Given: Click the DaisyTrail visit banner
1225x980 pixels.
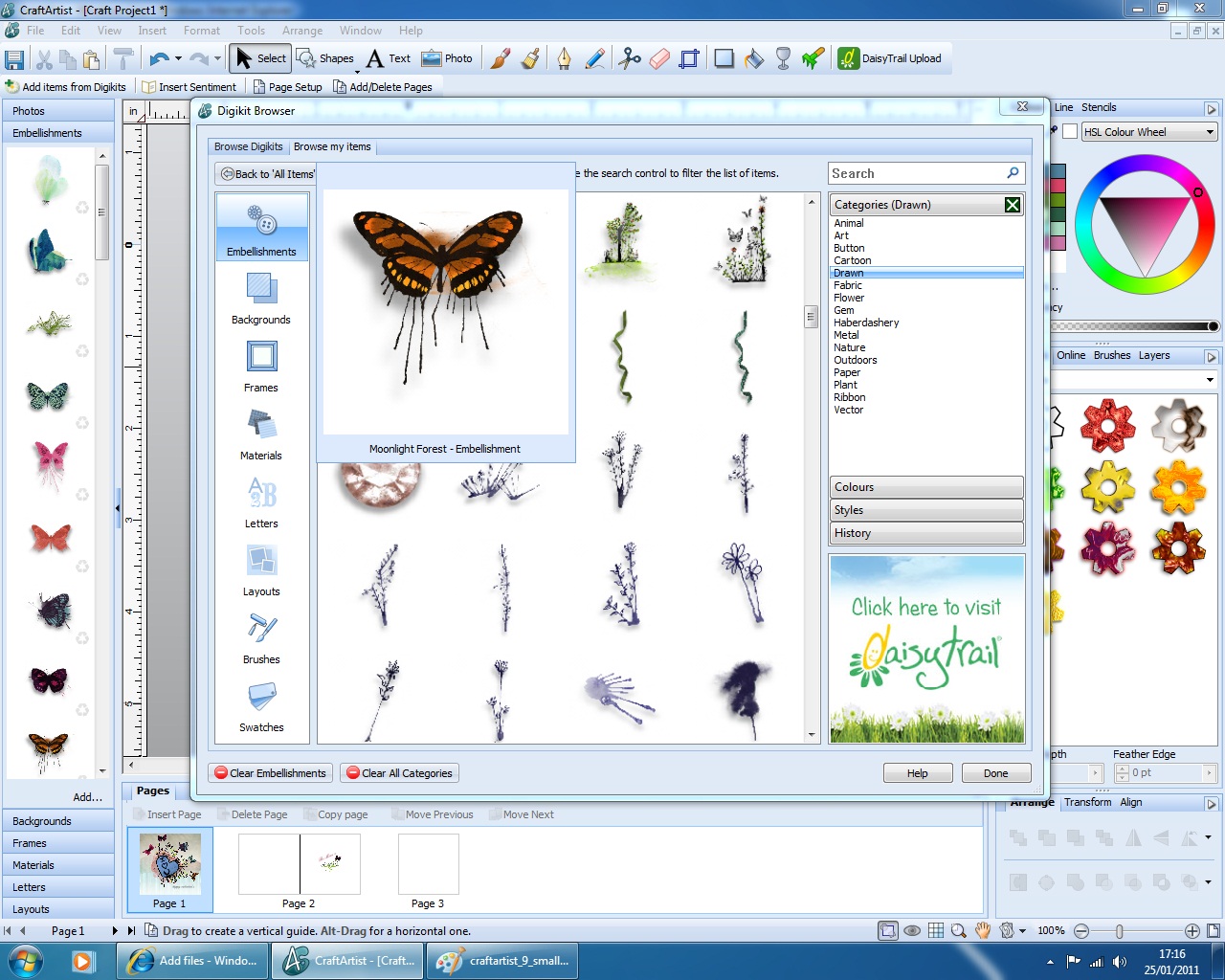Looking at the screenshot, I should tap(927, 649).
